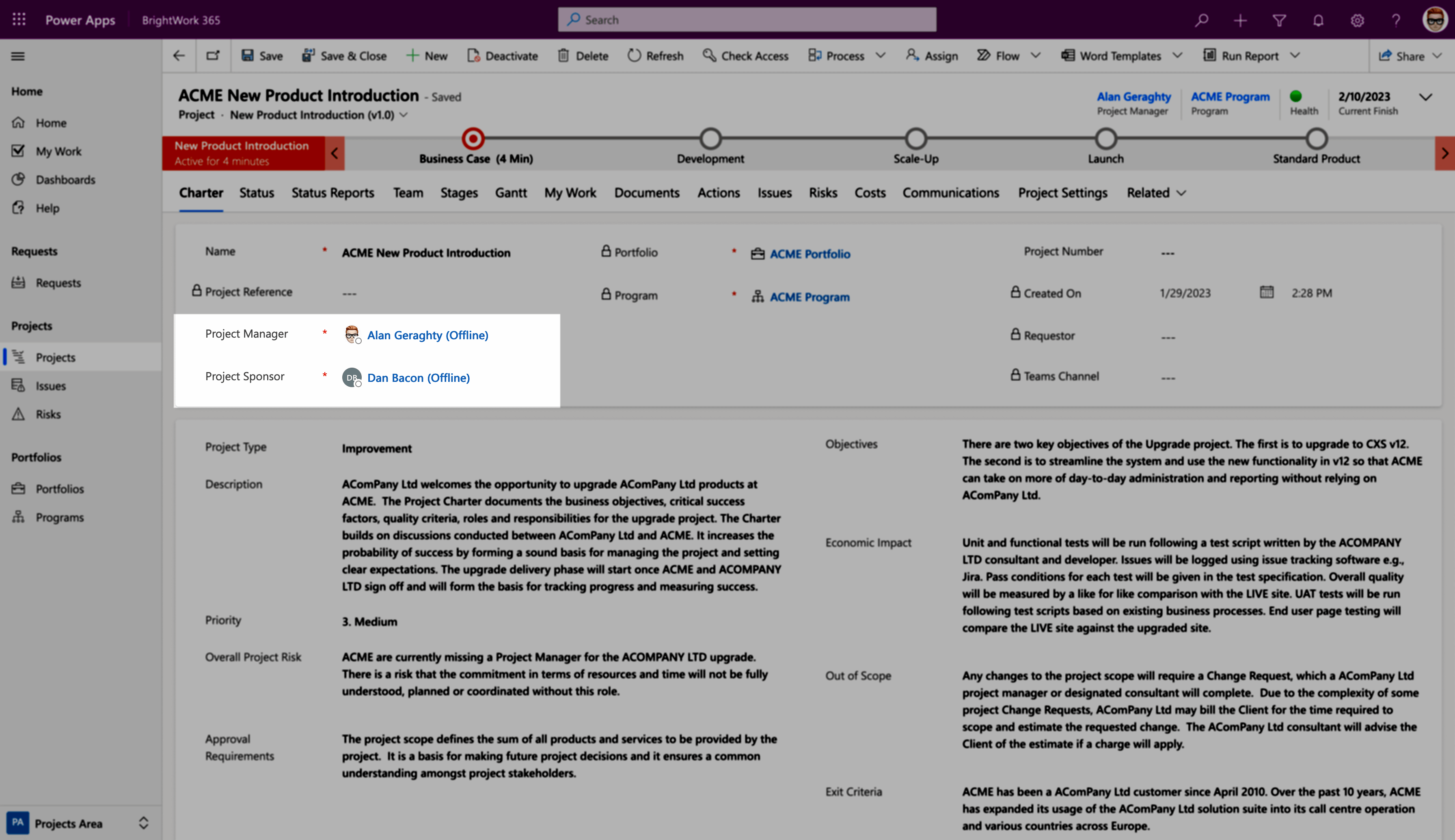The width and height of the screenshot is (1455, 840).
Task: Click the ACME Portfolio link
Action: (x=810, y=253)
